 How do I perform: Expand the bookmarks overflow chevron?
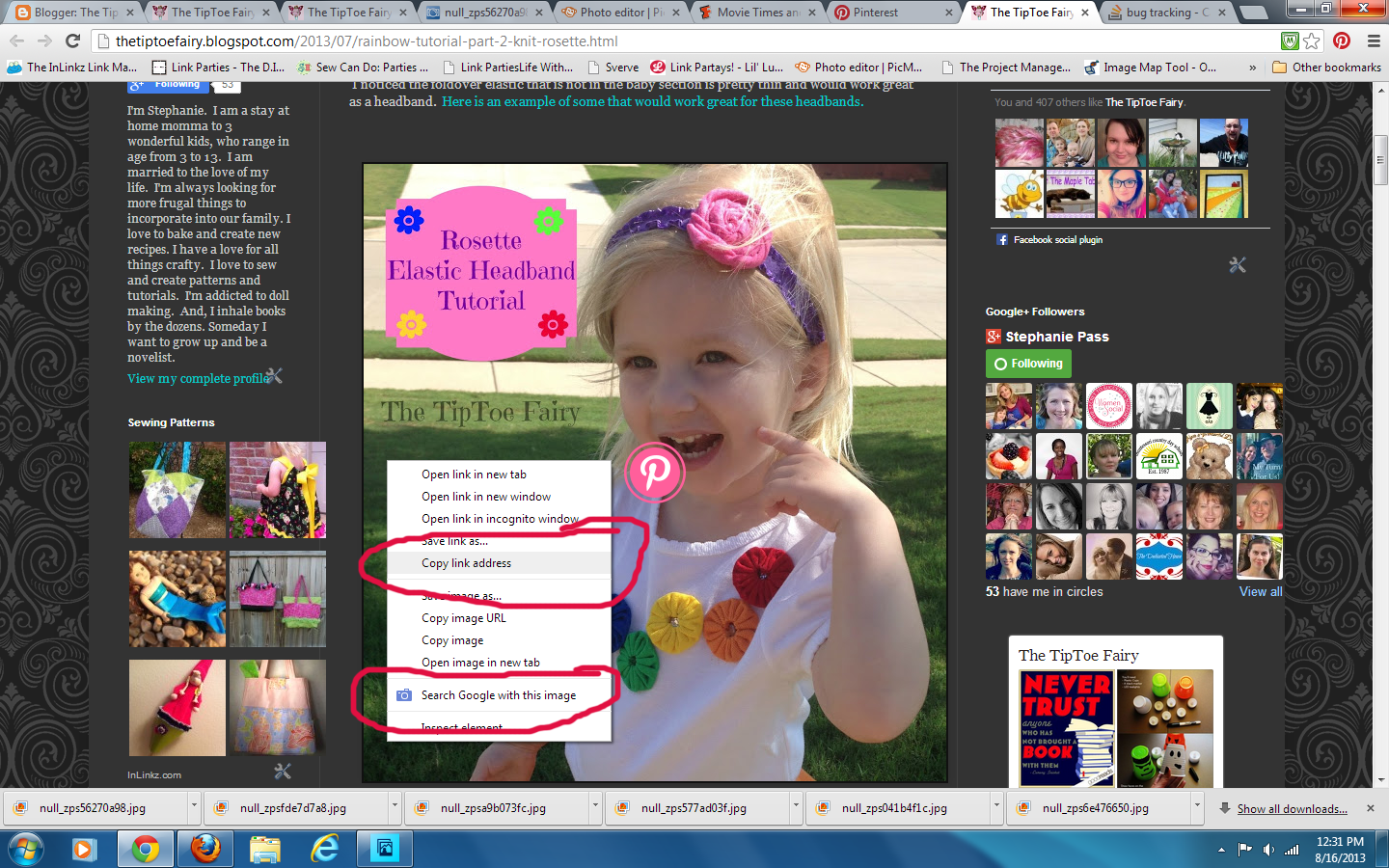pos(1252,67)
